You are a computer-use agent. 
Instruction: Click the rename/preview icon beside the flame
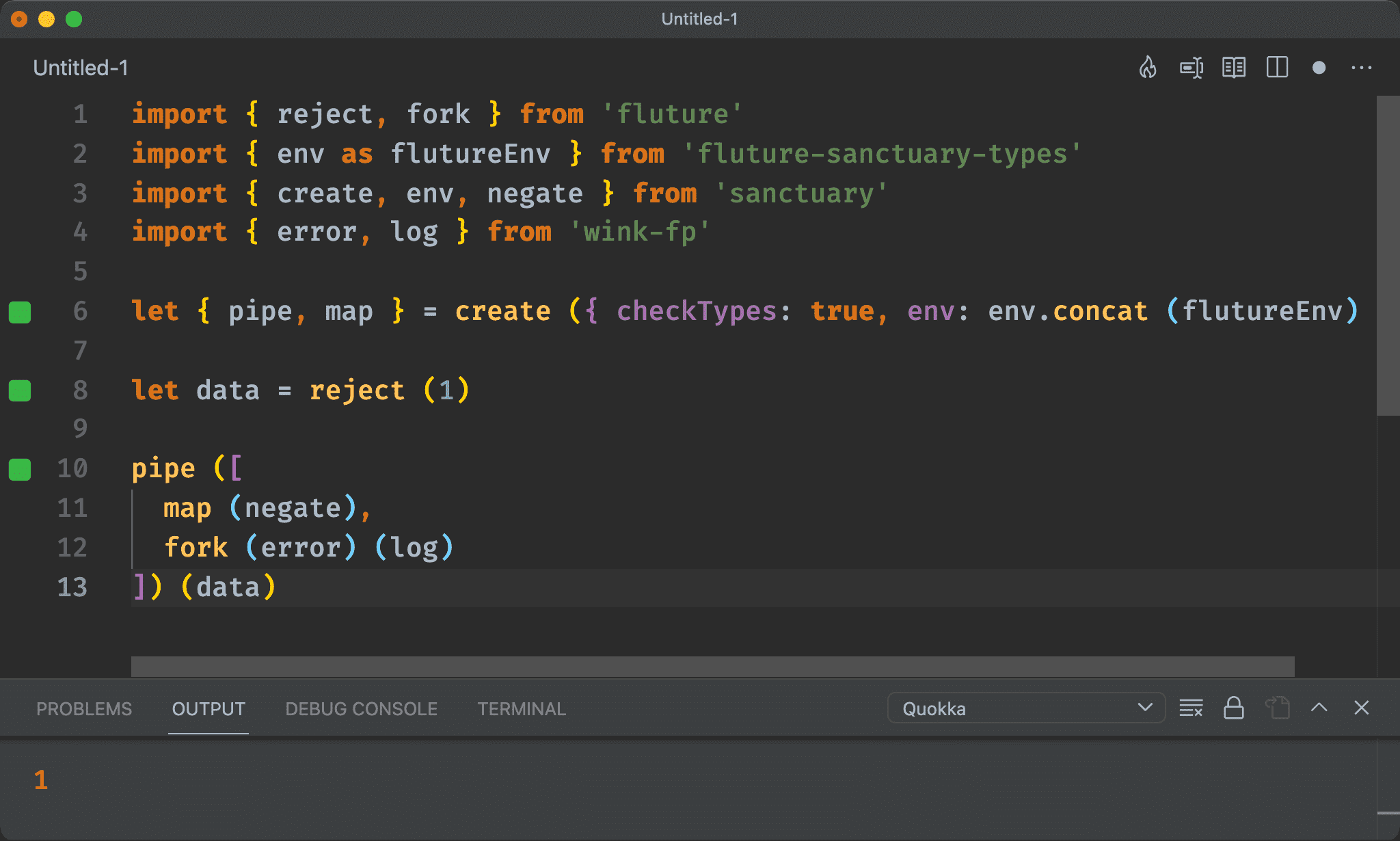tap(1192, 68)
